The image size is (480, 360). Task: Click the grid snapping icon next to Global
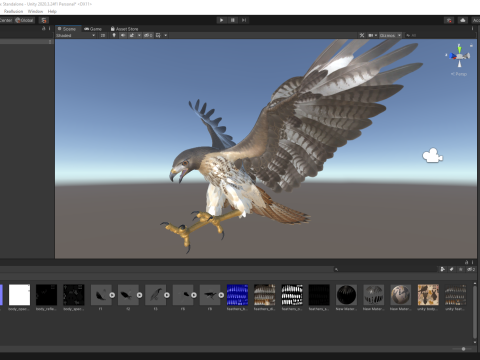(x=44, y=20)
